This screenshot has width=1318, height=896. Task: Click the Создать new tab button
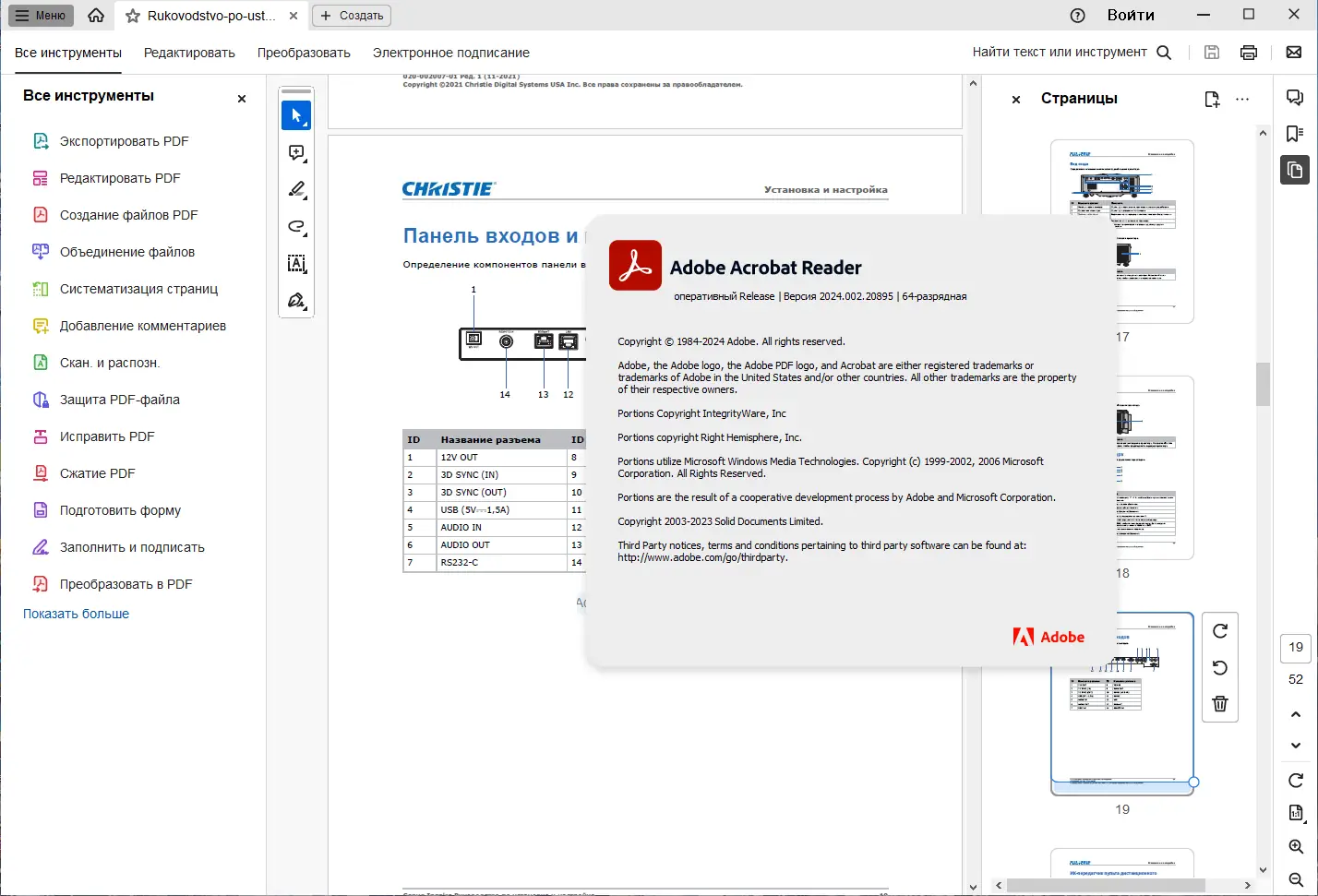tap(352, 16)
